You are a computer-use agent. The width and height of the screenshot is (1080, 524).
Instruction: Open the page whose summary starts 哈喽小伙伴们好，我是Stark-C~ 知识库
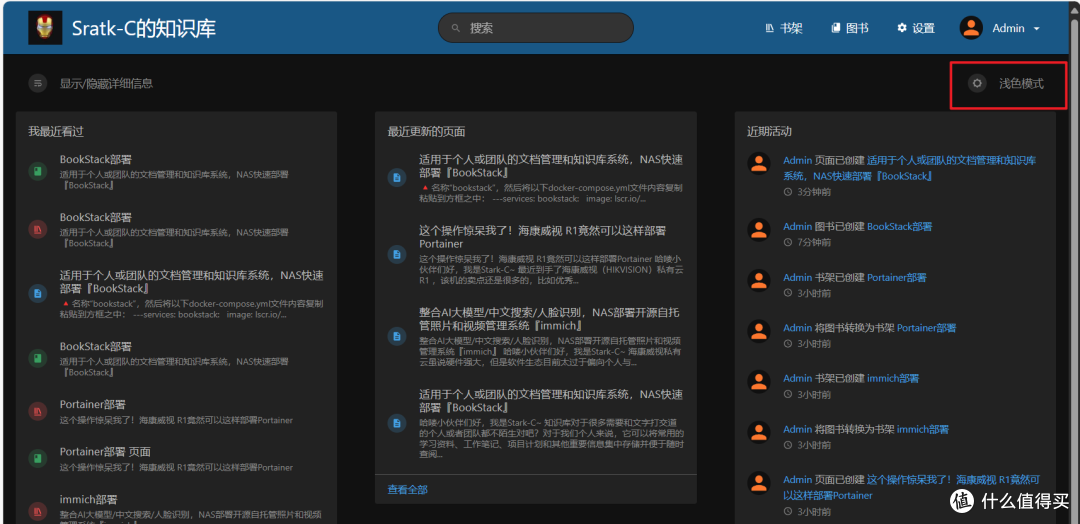[551, 401]
